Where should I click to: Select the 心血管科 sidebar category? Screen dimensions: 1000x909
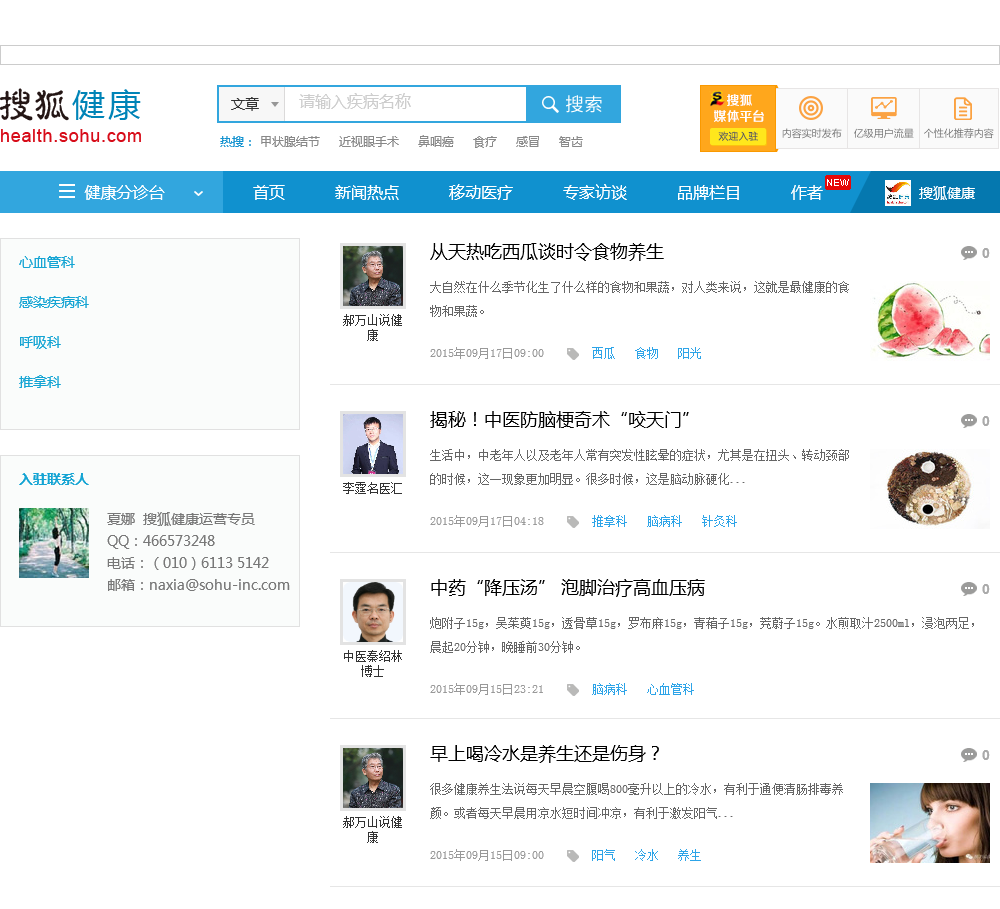click(x=47, y=262)
